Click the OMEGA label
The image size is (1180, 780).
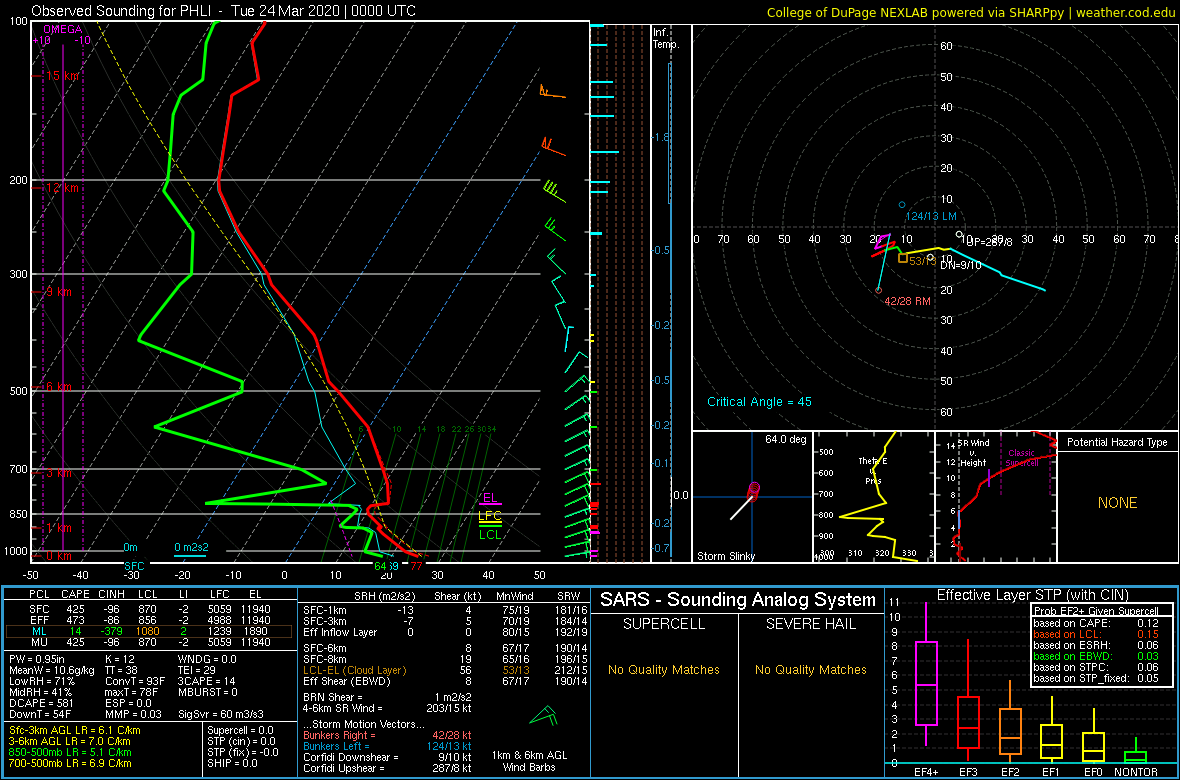click(61, 29)
